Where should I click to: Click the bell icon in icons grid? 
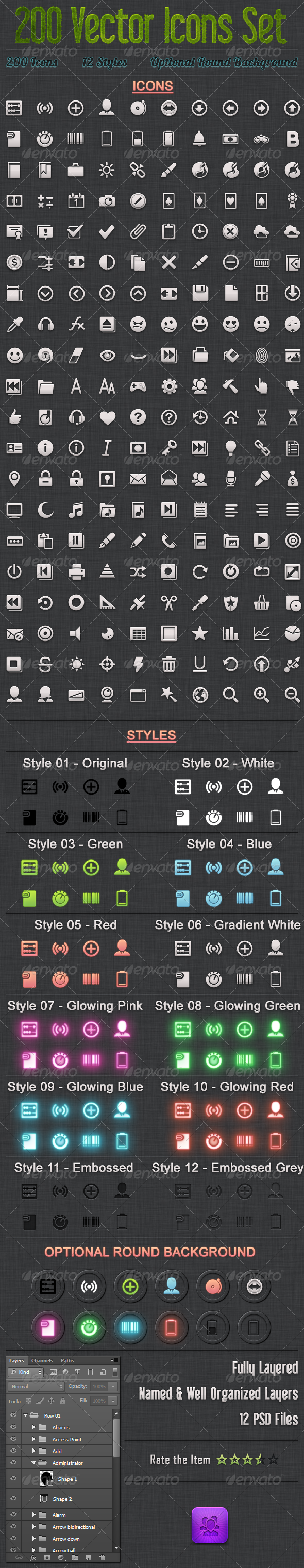click(x=199, y=139)
